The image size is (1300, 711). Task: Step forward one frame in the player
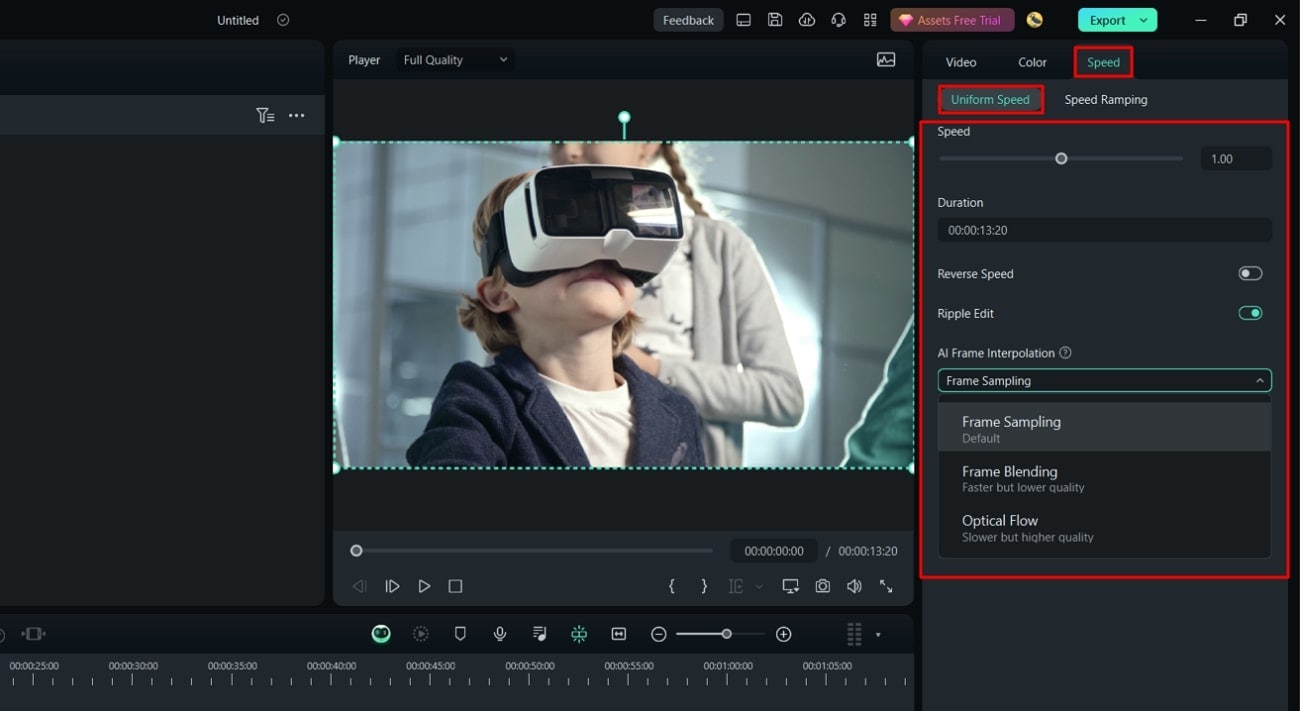coord(392,586)
